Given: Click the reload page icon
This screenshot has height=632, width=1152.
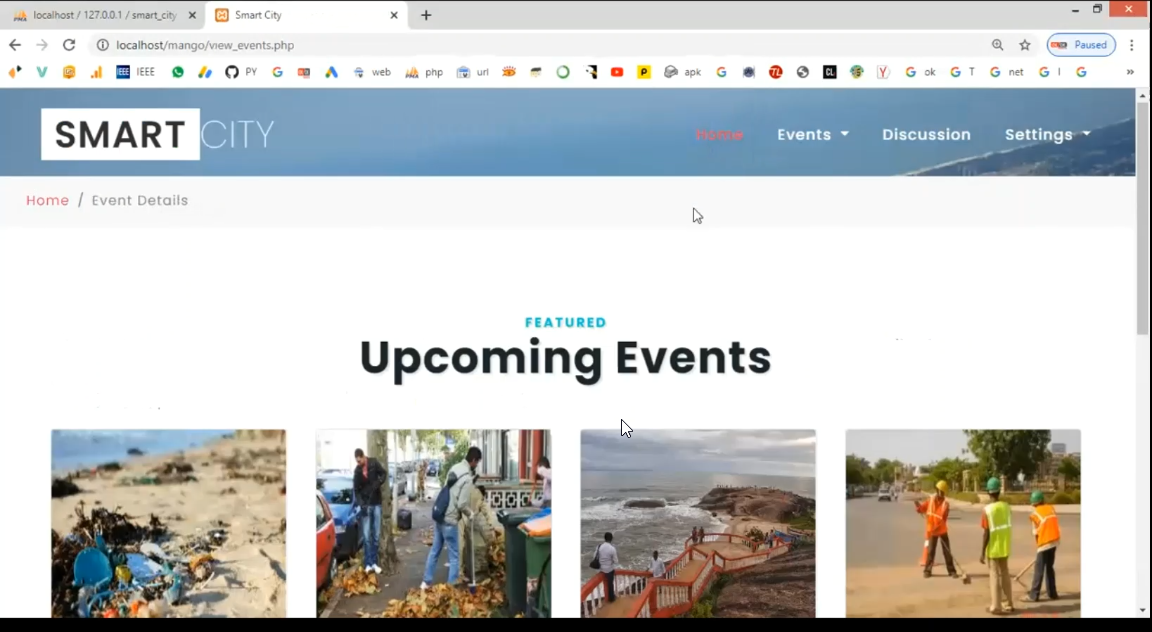Looking at the screenshot, I should (x=69, y=45).
